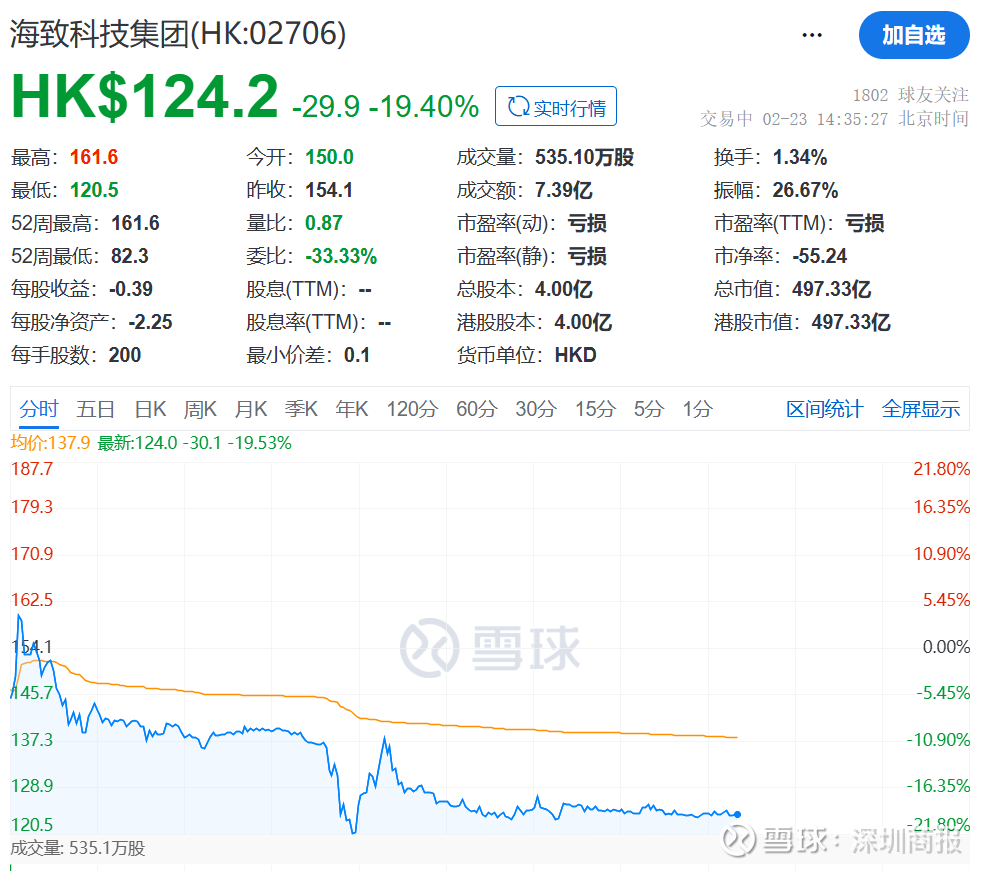Select the 5分 interval tab

coord(649,409)
